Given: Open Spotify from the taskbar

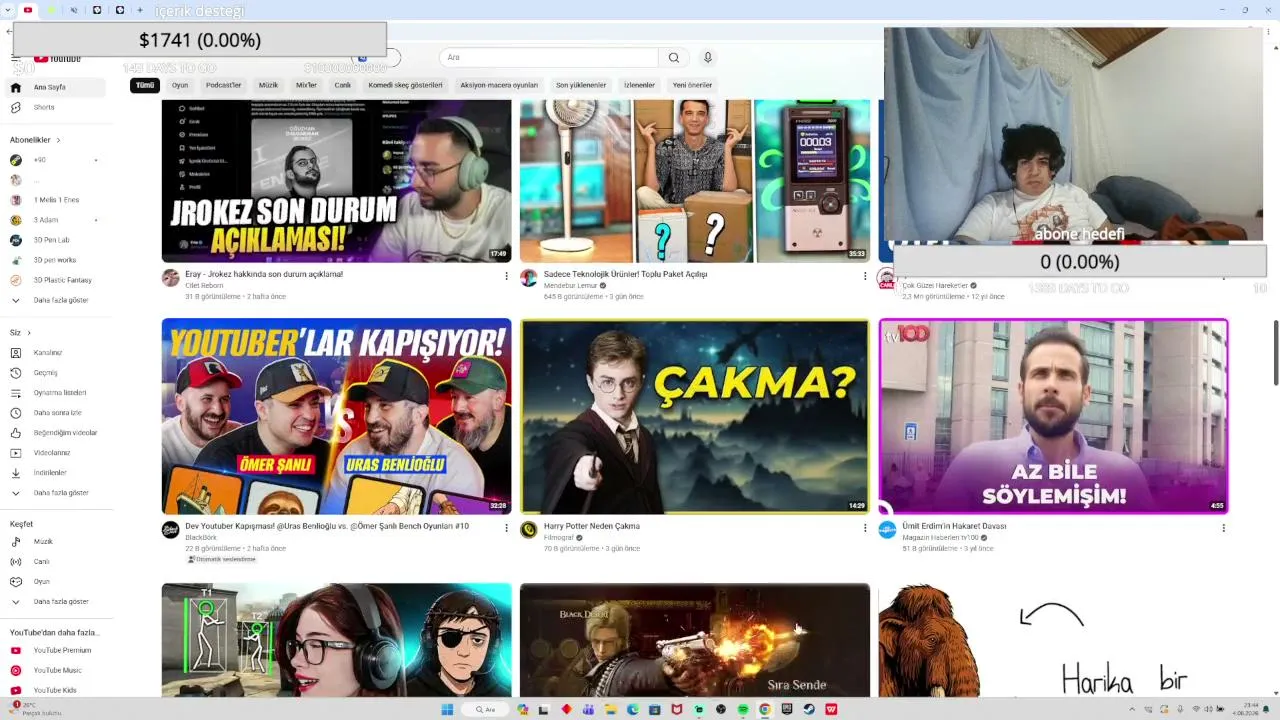Looking at the screenshot, I should pyautogui.click(x=743, y=710).
